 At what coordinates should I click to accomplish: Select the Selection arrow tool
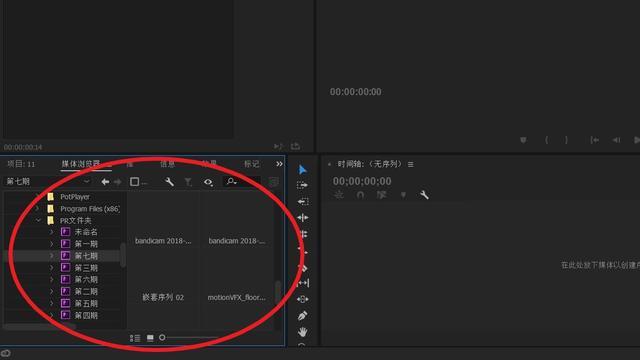(302, 169)
